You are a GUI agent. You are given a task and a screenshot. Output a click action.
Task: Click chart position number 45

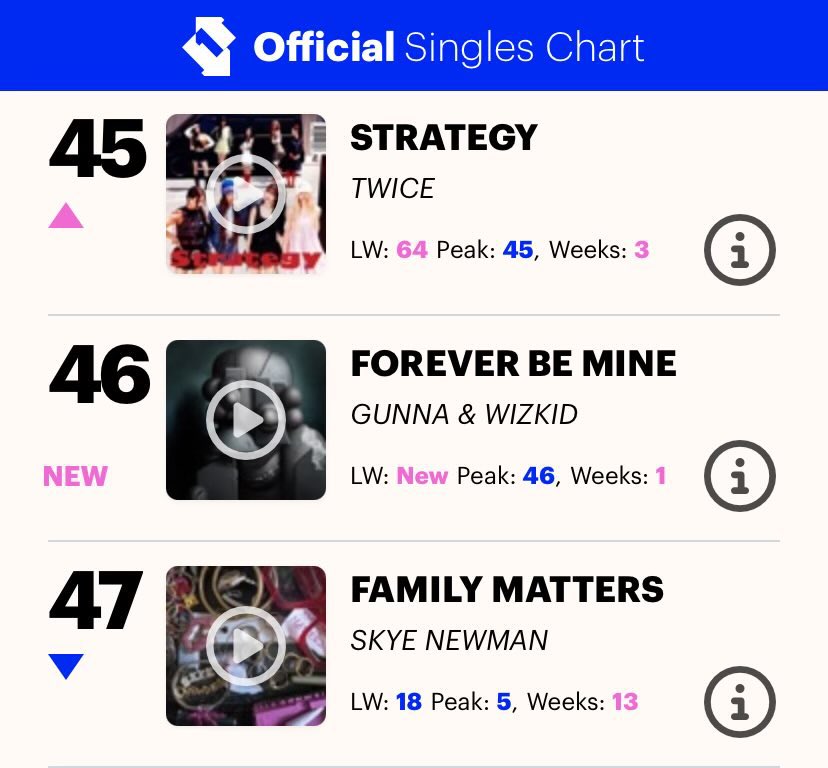[97, 148]
